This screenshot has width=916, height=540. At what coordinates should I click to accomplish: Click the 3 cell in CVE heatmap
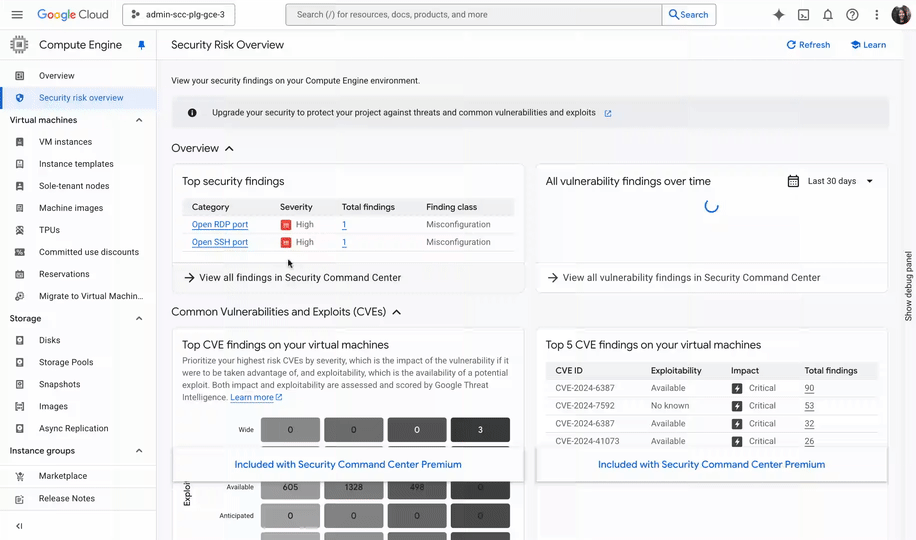[x=480, y=430]
